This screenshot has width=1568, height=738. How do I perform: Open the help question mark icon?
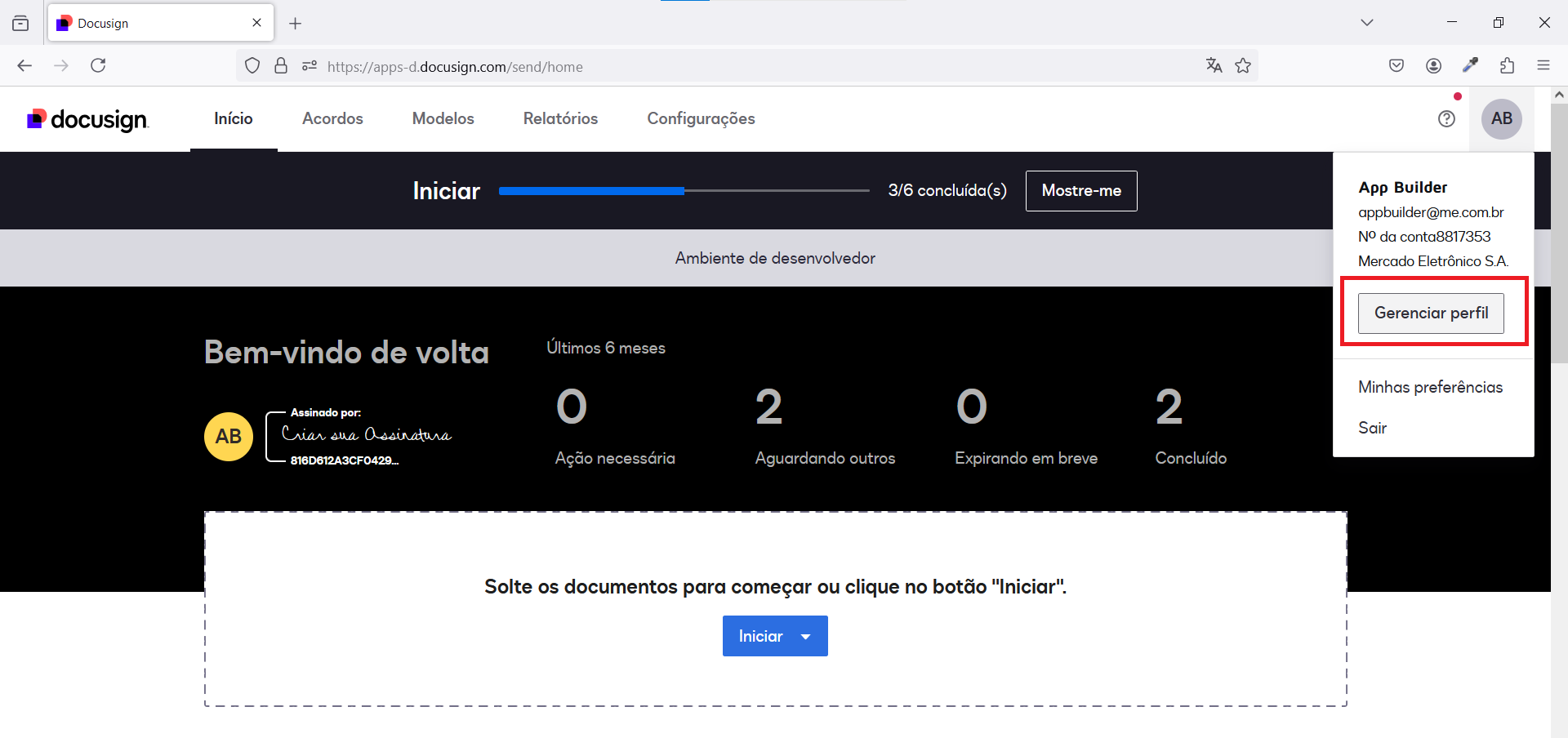point(1446,119)
